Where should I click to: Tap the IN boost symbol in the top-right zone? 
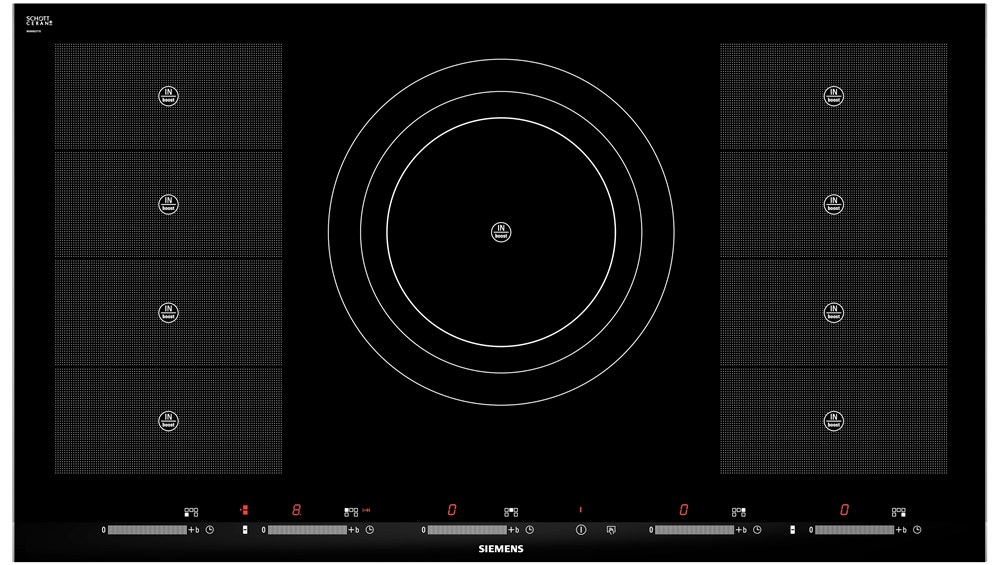[x=833, y=96]
